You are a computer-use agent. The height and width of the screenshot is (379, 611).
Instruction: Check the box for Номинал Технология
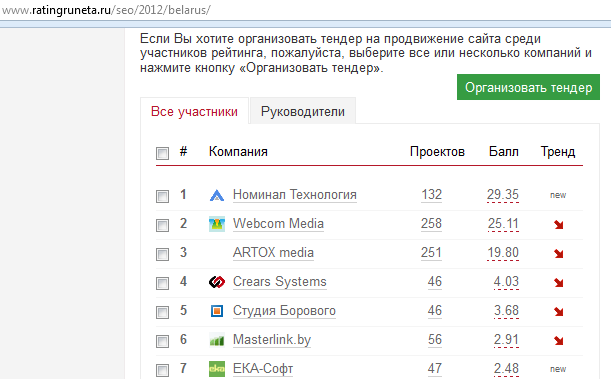coord(162,196)
